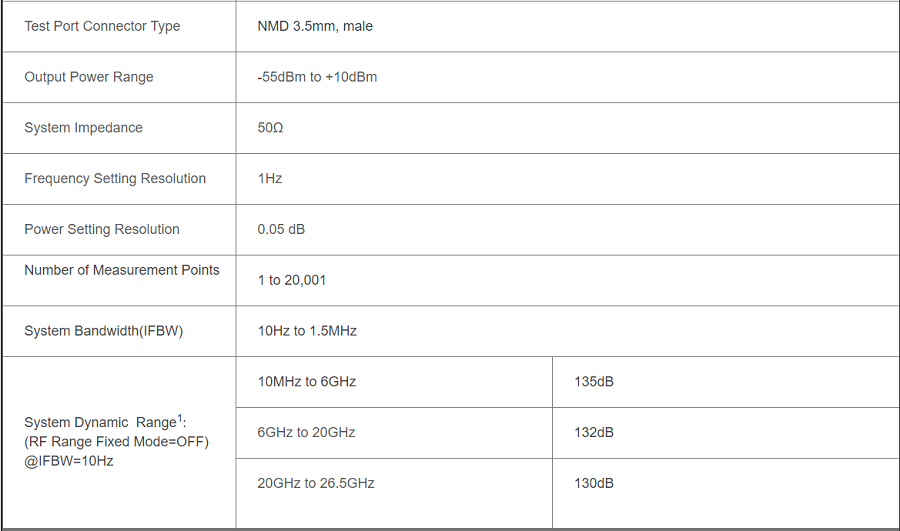This screenshot has height=531, width=900.
Task: Select the 20GHz to 26.5GHz range cell
Action: 316,483
